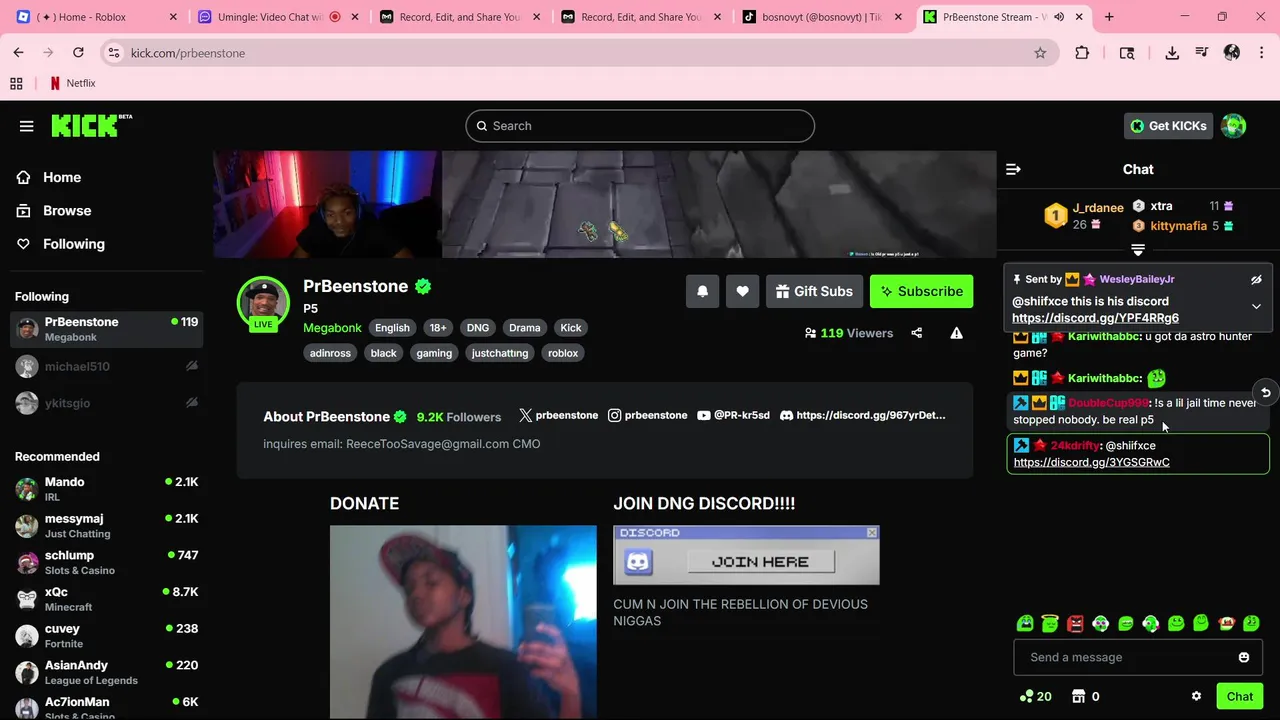Open Following in the sidebar
Image resolution: width=1280 pixels, height=720 pixels.
coord(74,244)
